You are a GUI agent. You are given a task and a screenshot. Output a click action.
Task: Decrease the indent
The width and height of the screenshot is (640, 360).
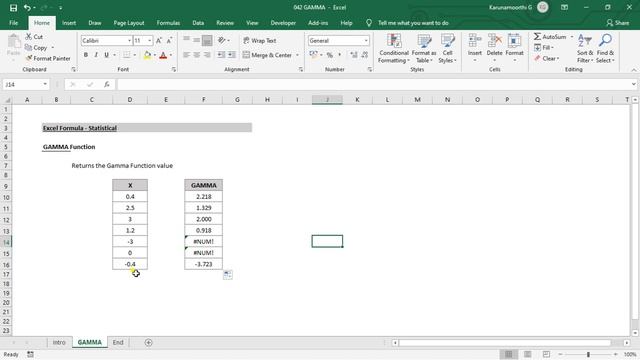pos(221,55)
